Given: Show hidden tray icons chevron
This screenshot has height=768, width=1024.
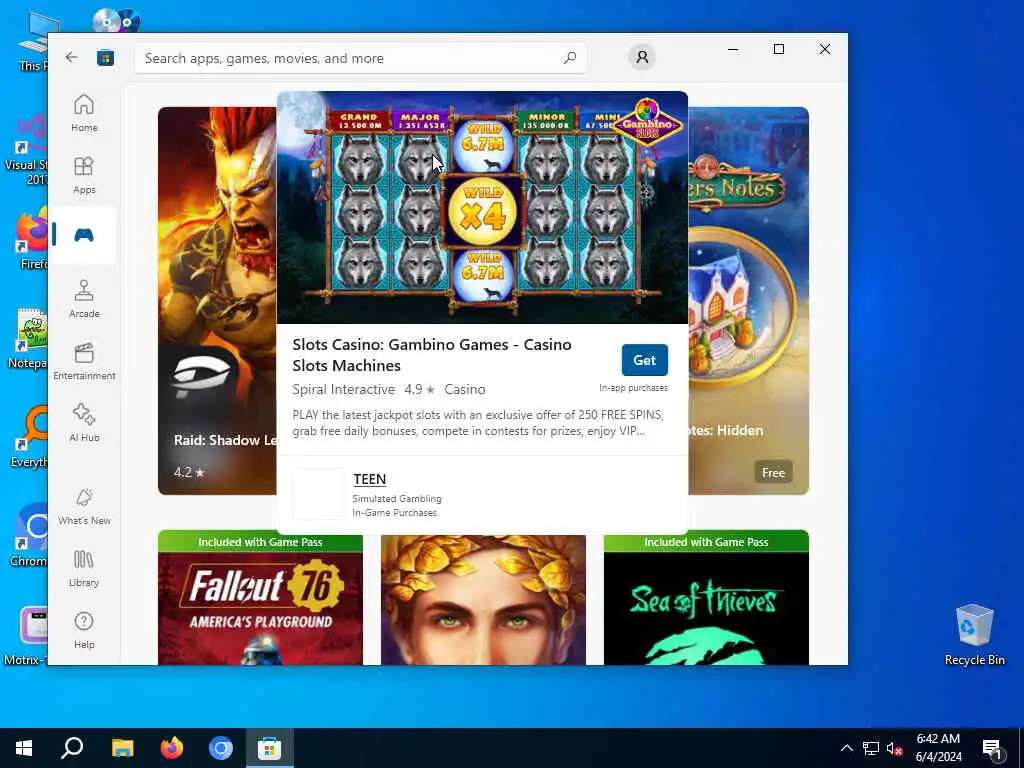Looking at the screenshot, I should tap(846, 748).
